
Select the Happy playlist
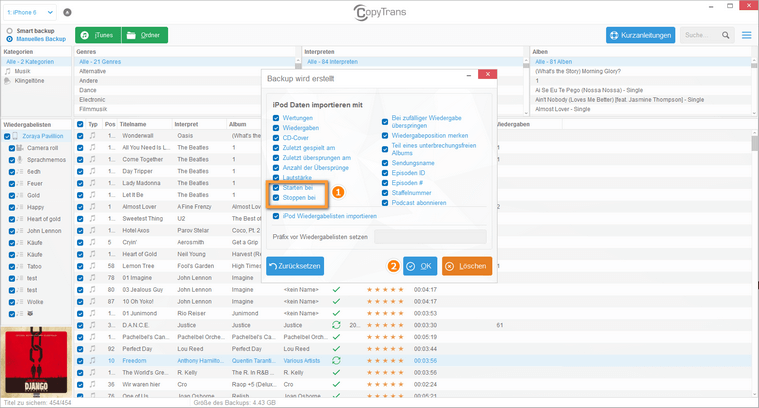35,207
